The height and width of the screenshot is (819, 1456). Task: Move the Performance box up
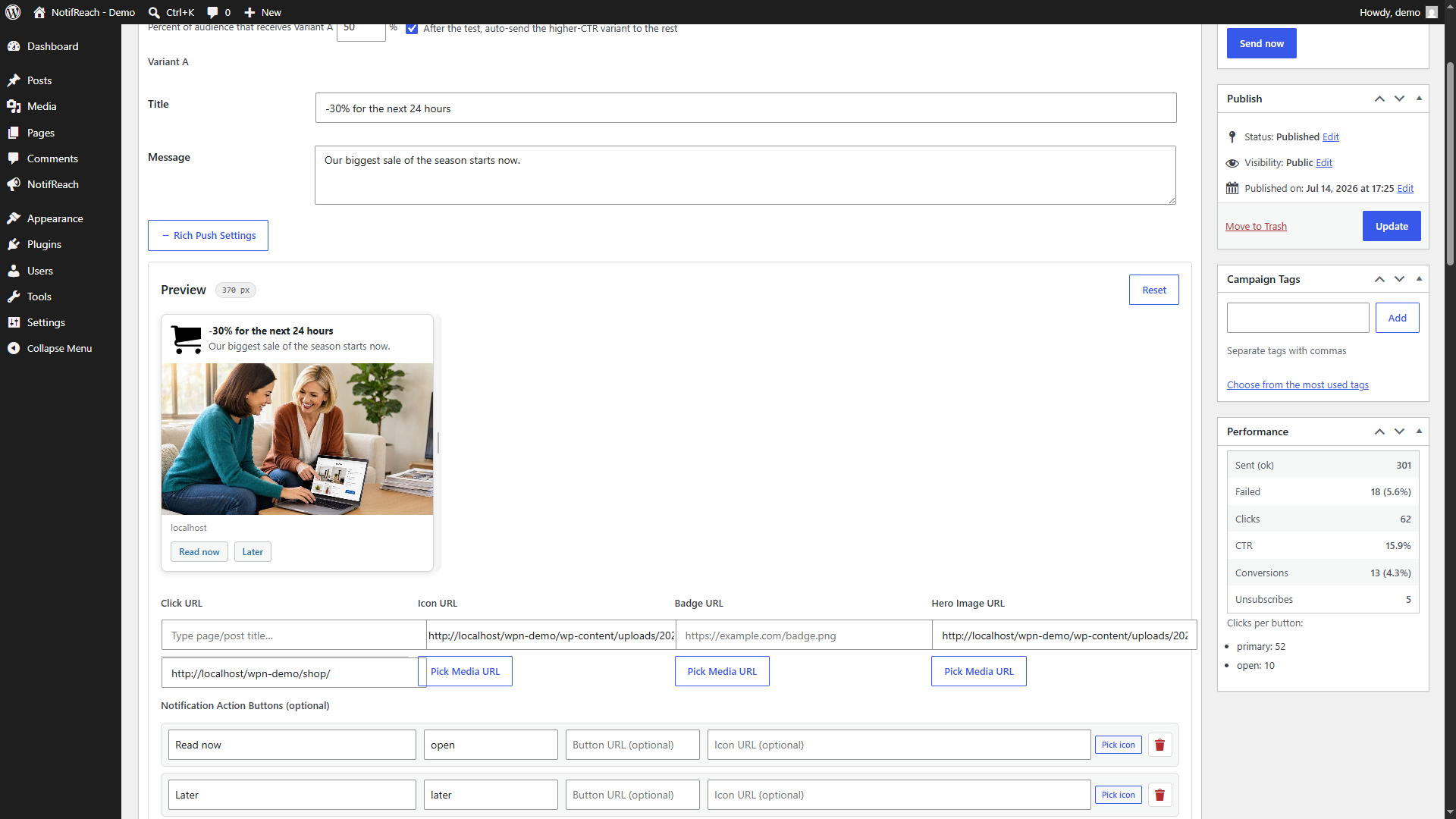coord(1379,431)
